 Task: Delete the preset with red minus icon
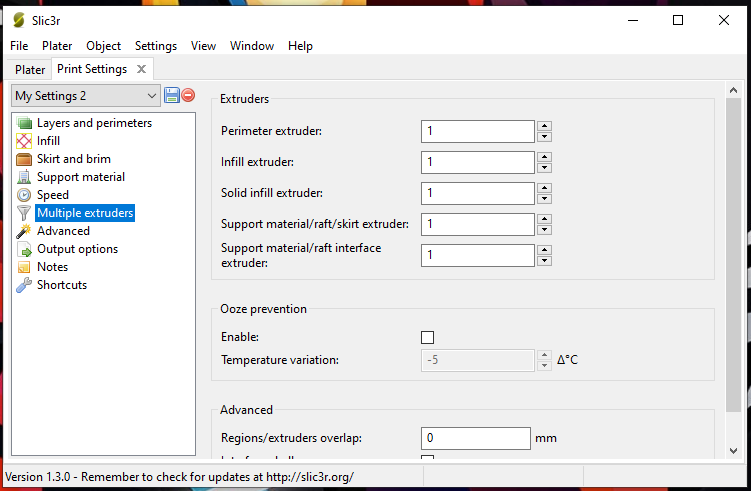pos(188,95)
